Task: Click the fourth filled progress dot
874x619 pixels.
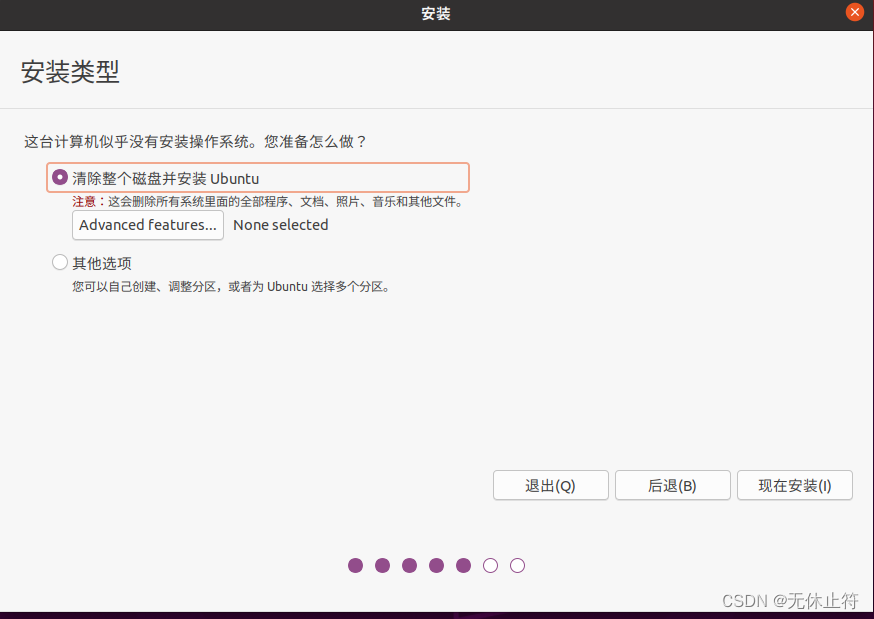Action: (x=437, y=565)
